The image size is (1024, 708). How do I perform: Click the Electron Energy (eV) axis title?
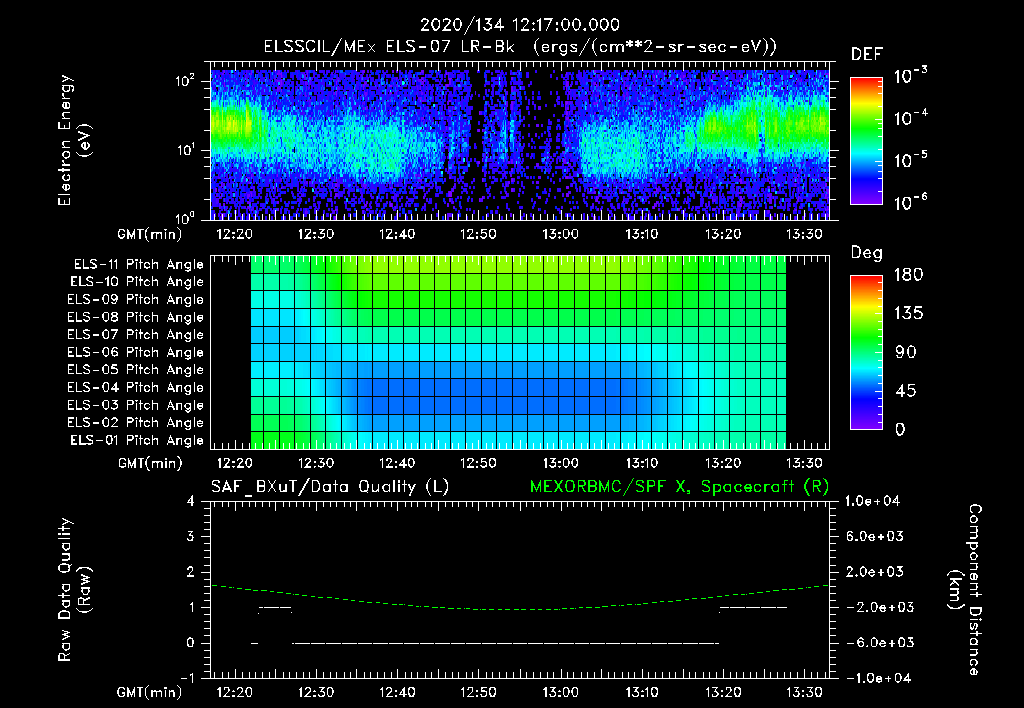coord(74,140)
